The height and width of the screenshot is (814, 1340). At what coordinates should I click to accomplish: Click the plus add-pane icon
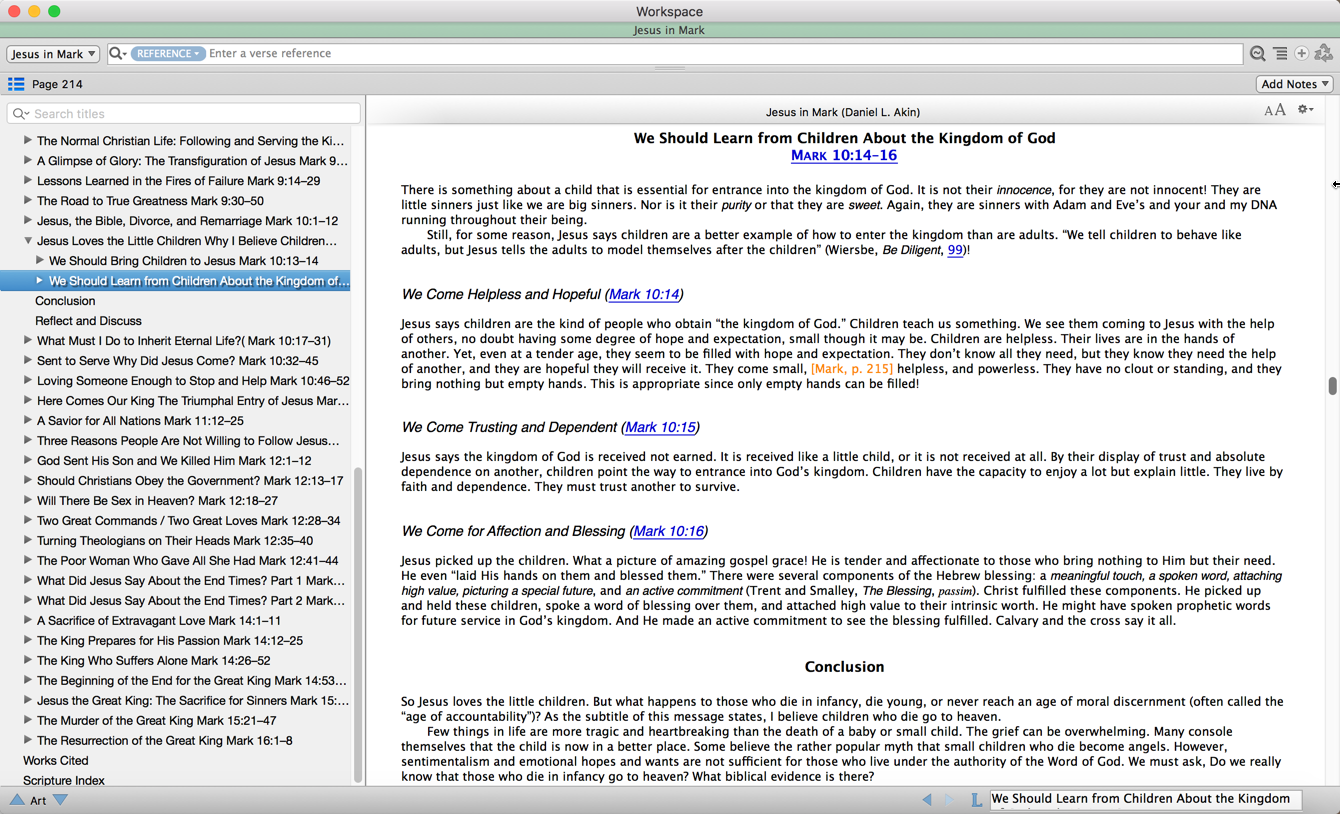(1302, 54)
